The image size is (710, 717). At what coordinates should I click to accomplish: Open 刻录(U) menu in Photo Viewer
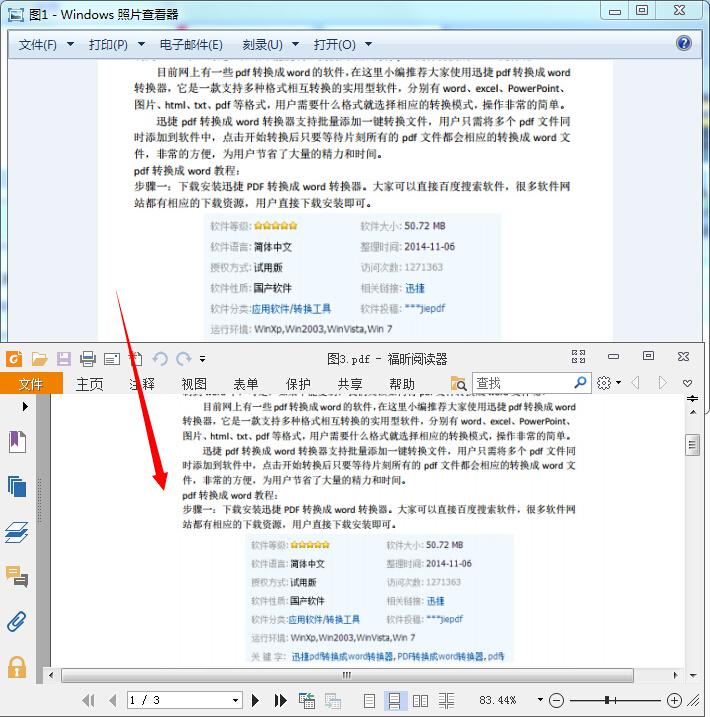[270, 44]
